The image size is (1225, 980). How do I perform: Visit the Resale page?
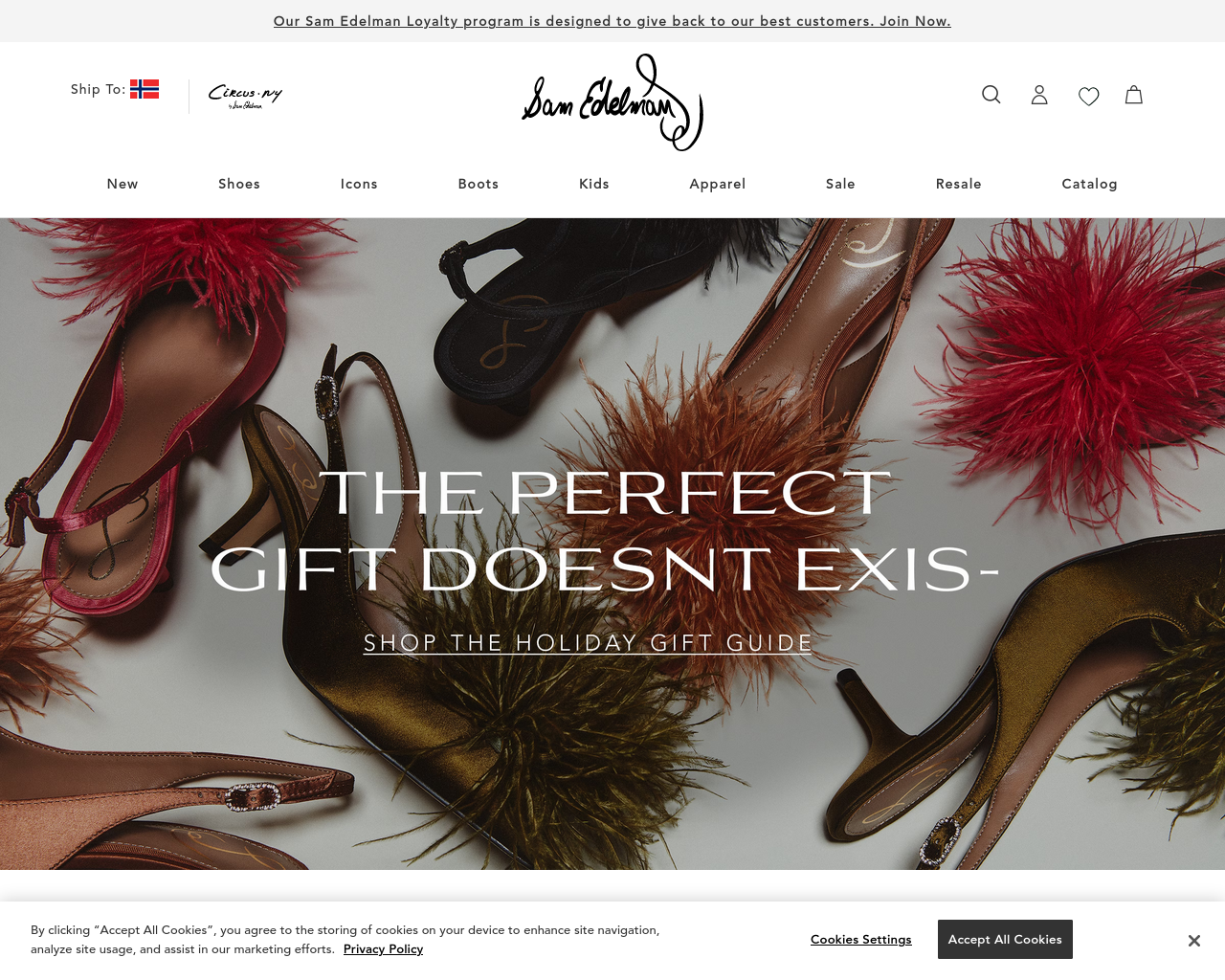(x=959, y=184)
